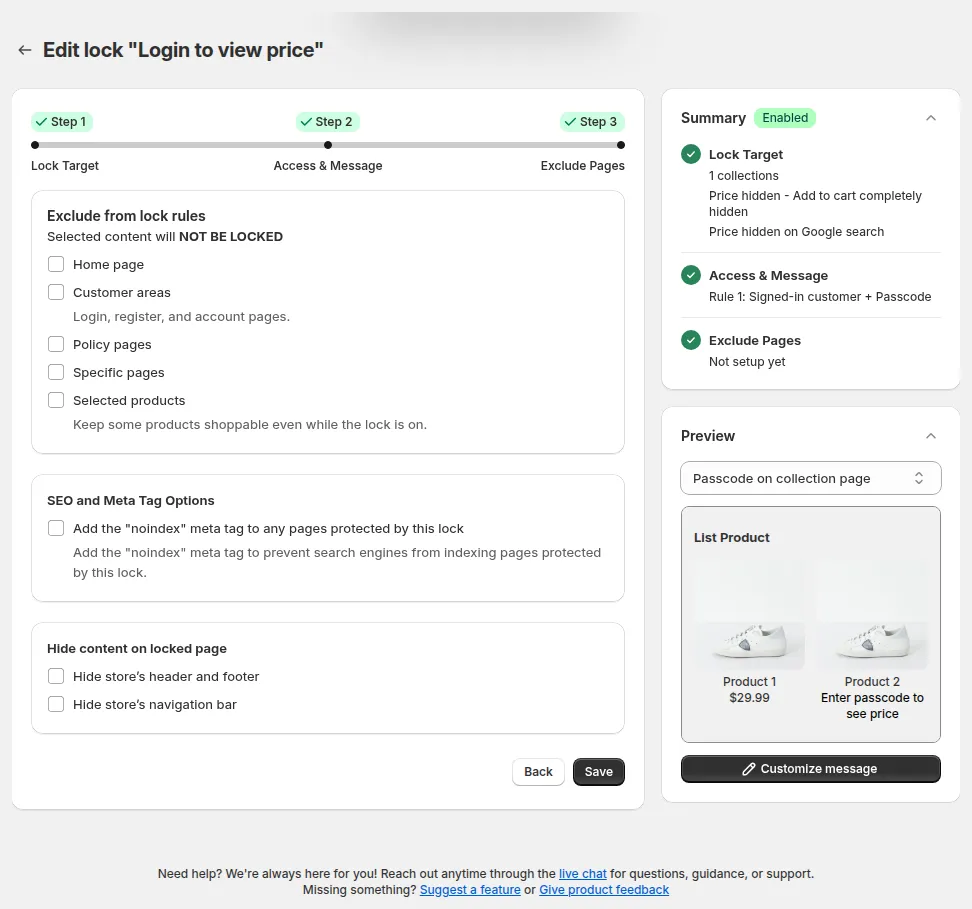This screenshot has height=909, width=972.
Task: Enable the noindex meta tag checkbox
Action: [56, 528]
